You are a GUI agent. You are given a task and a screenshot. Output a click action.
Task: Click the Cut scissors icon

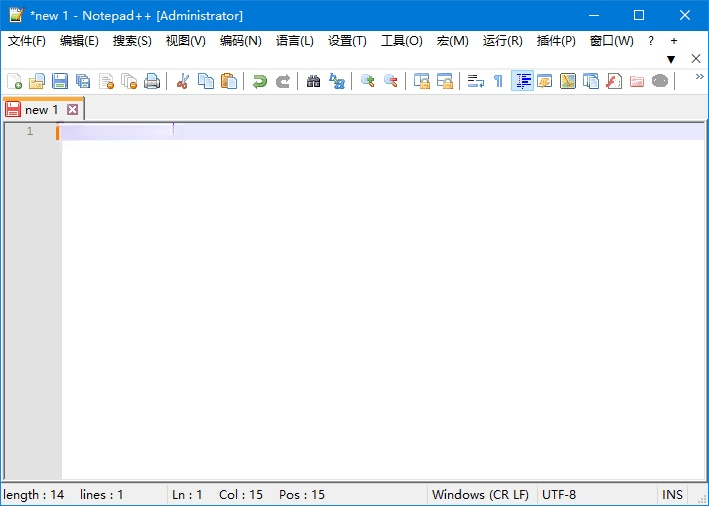[182, 81]
